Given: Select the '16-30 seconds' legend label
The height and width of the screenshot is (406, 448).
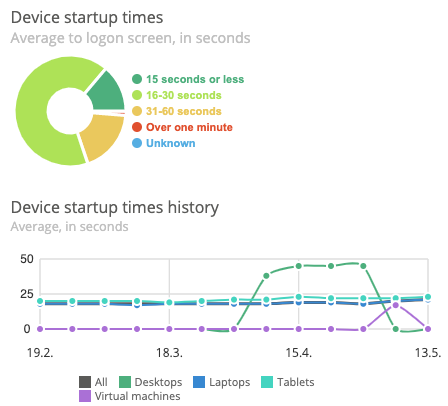Looking at the screenshot, I should pos(184,95).
